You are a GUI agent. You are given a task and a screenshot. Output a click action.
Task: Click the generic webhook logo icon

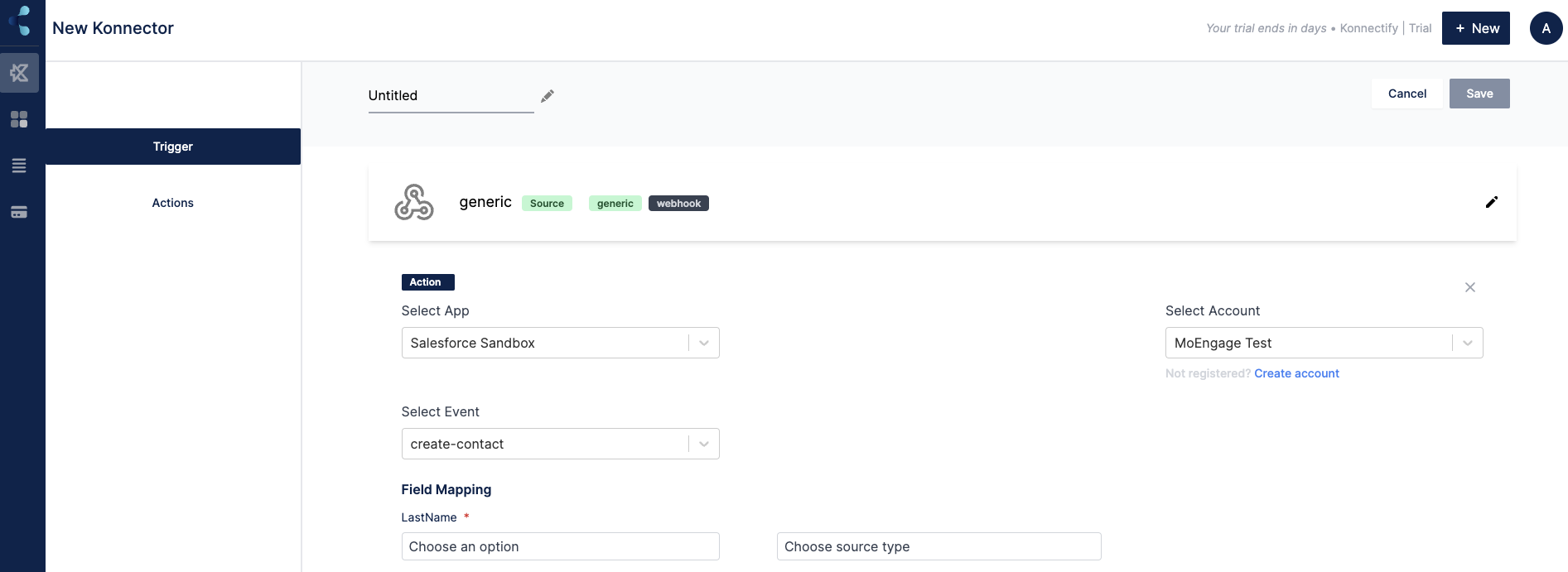(x=413, y=202)
